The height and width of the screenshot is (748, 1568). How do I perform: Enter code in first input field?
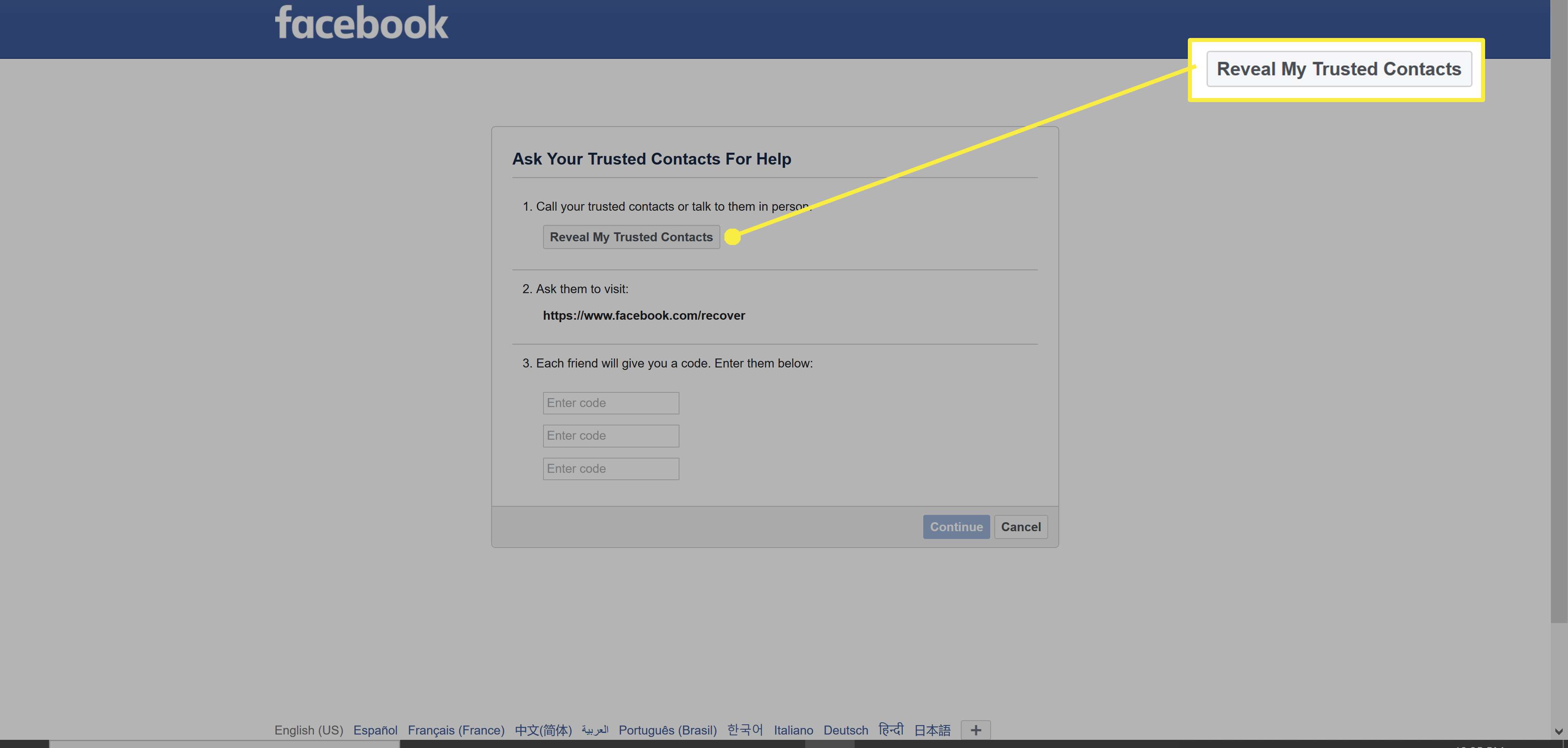610,402
